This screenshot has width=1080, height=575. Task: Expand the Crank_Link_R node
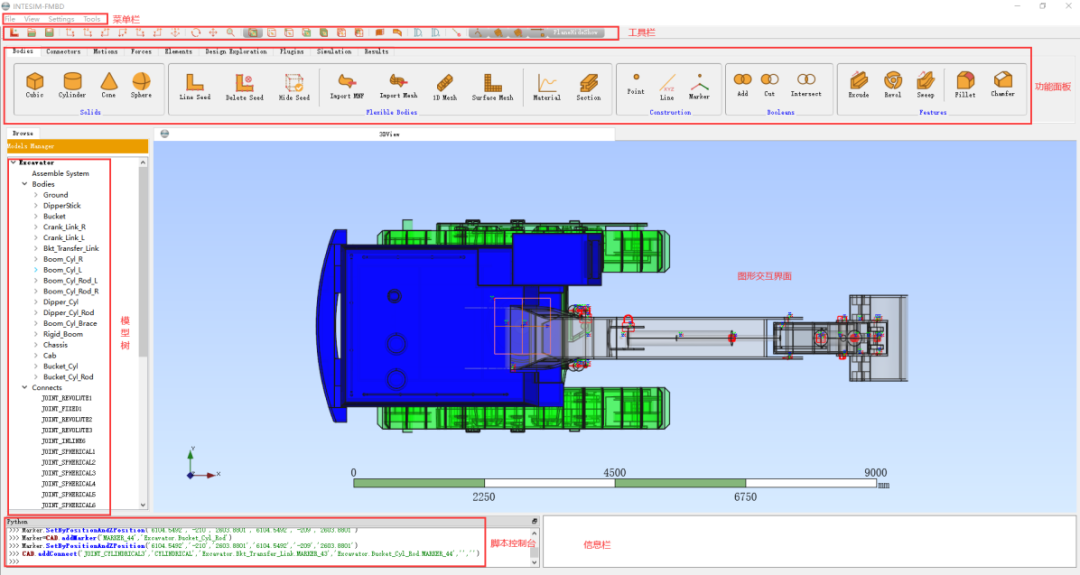pyautogui.click(x=36, y=227)
